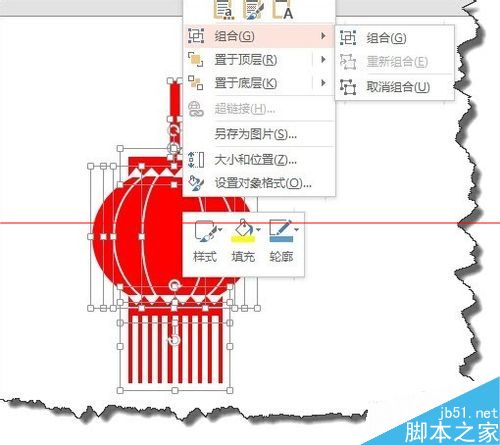Click the yellow fill color bar
Viewport: 500px width, 445px height.
[x=243, y=239]
